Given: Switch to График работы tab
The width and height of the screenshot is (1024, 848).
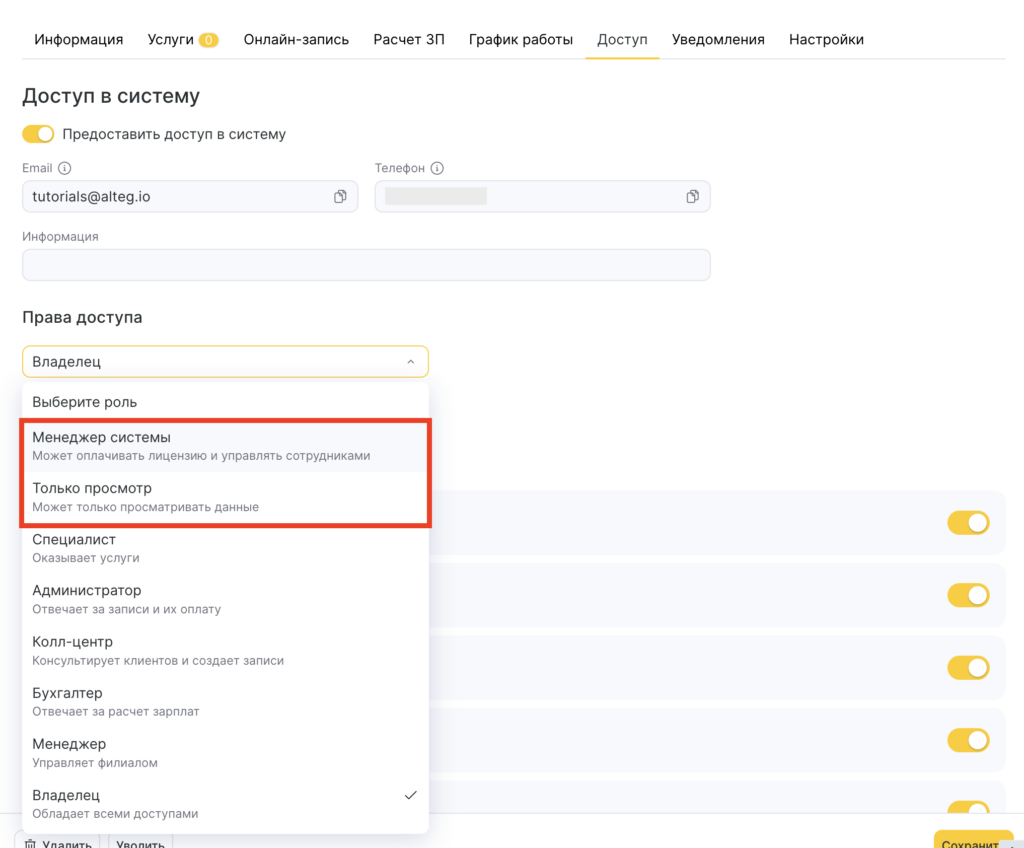Looking at the screenshot, I should coord(520,40).
